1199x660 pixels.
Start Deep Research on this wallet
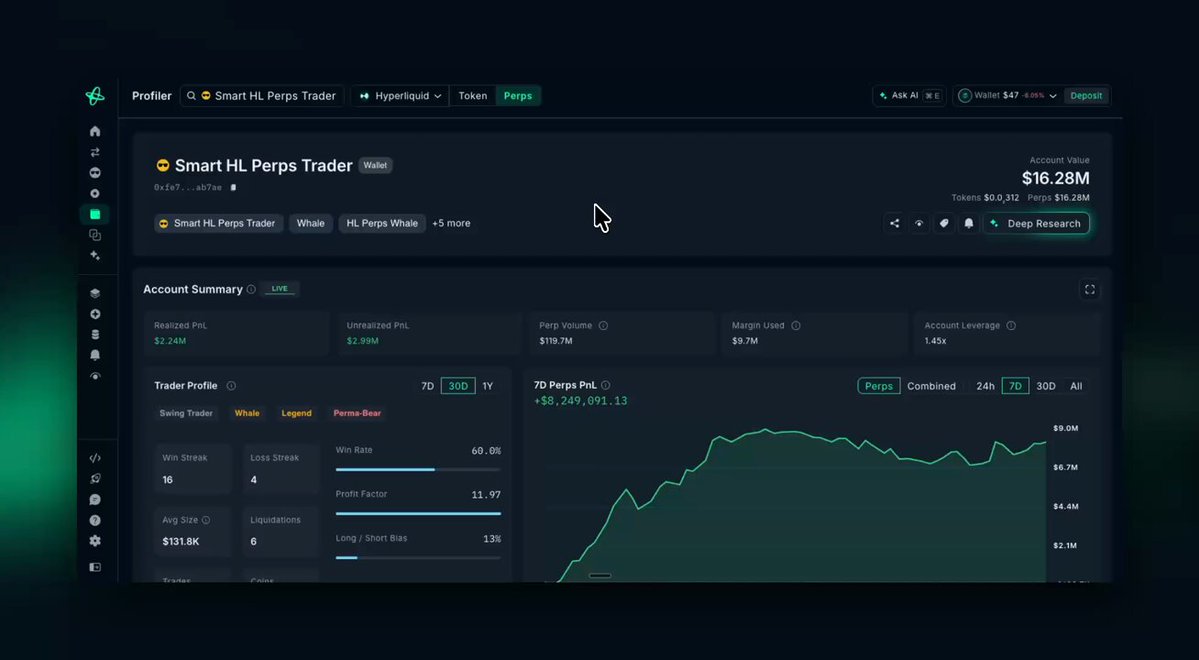tap(1037, 223)
